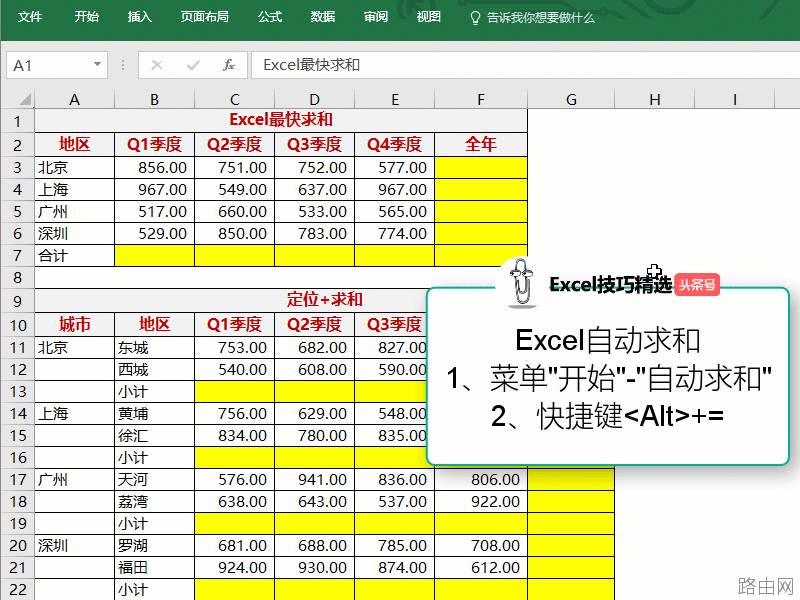The height and width of the screenshot is (600, 800).
Task: Click the 黄埔 cell
Action: coord(155,413)
